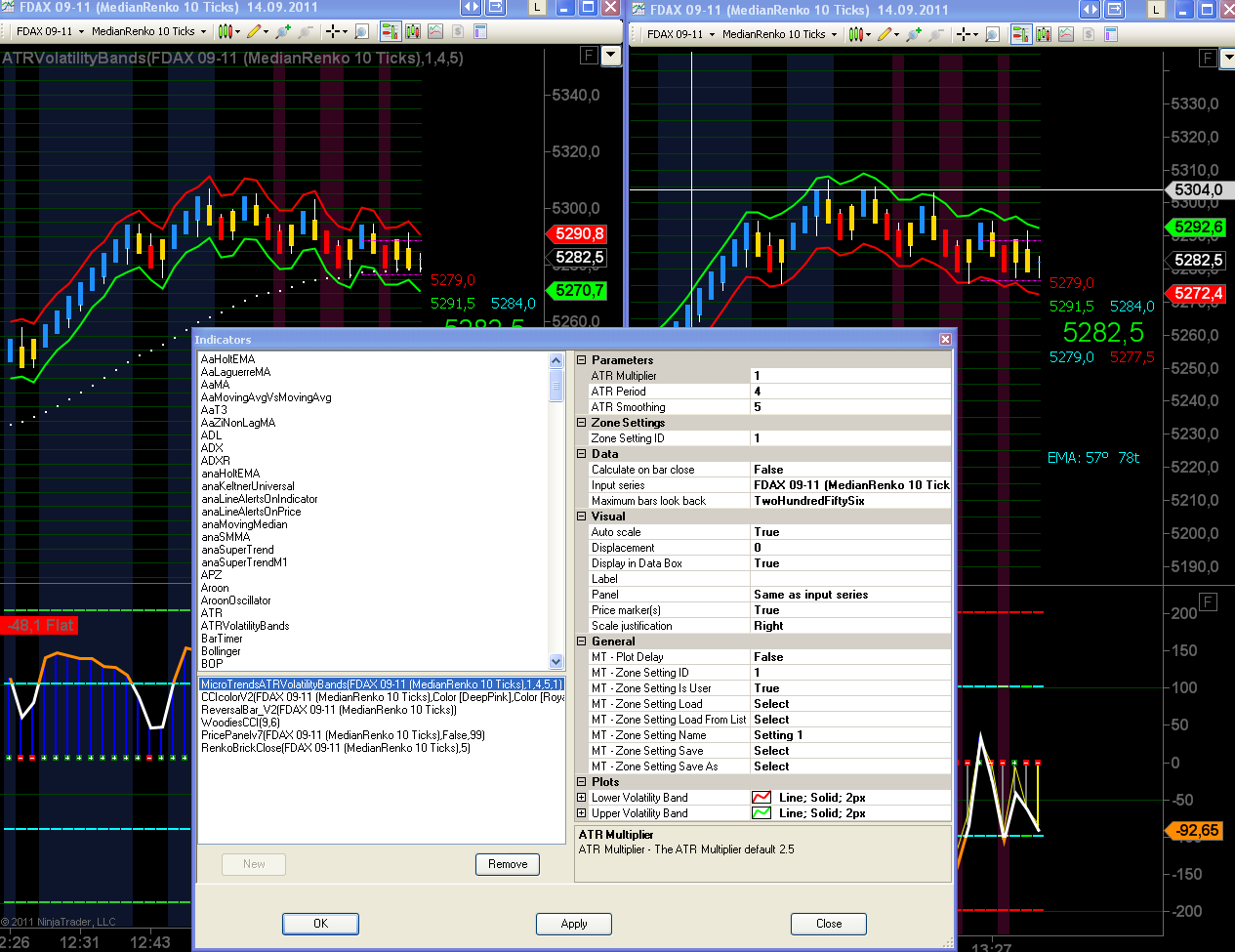This screenshot has height=952, width=1235.
Task: Toggle F button at top of left chart
Action: [x=589, y=55]
